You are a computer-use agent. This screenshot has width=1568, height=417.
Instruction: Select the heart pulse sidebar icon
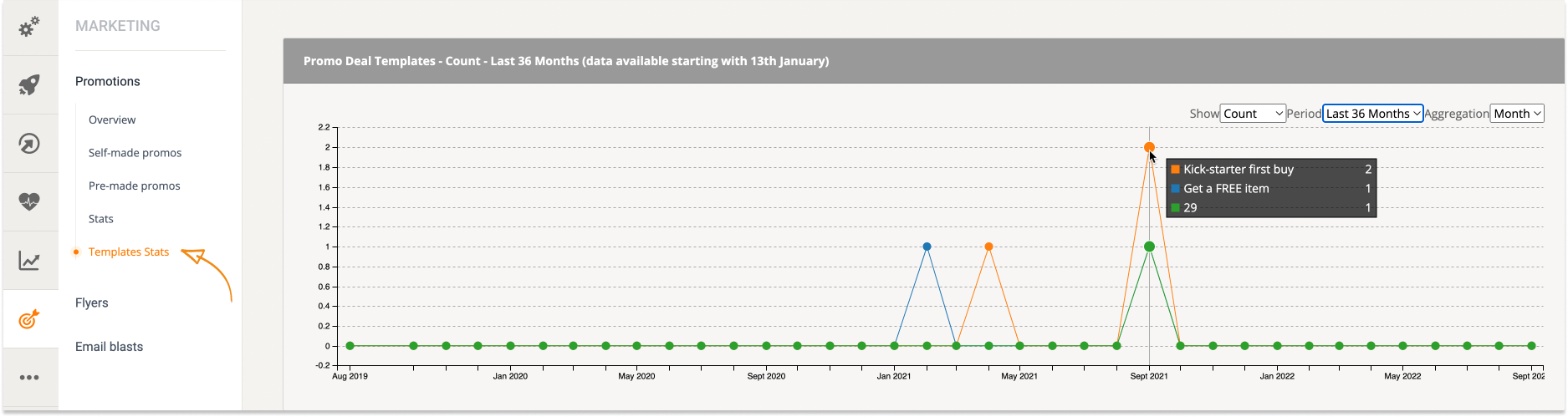coord(29,201)
